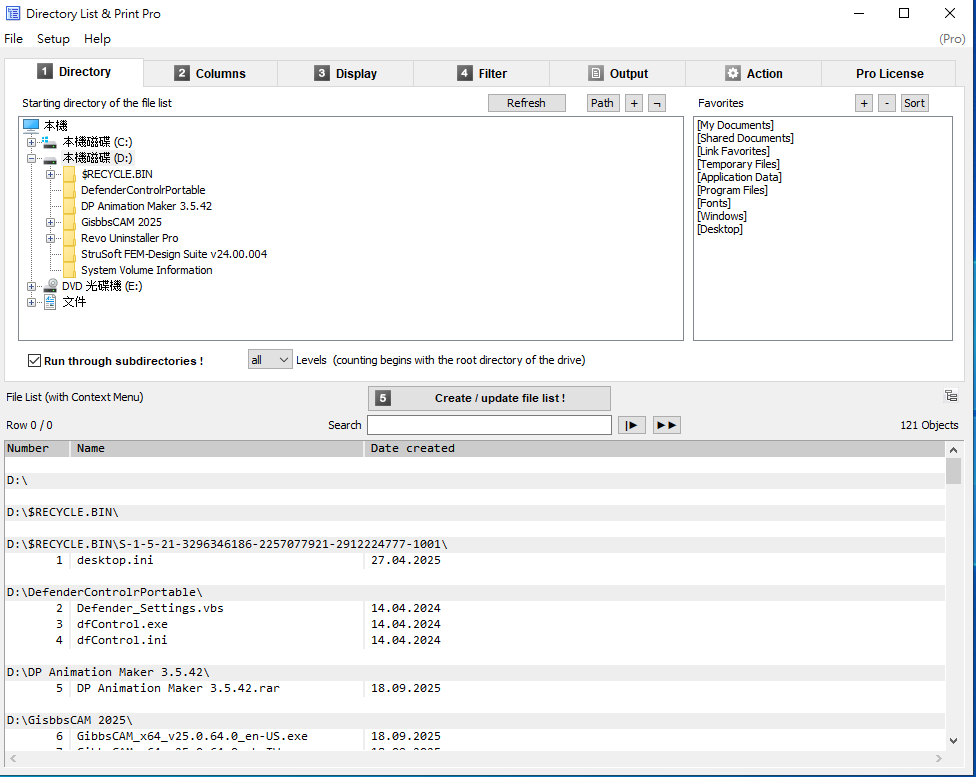Click the tree view icon above object count

950,396
